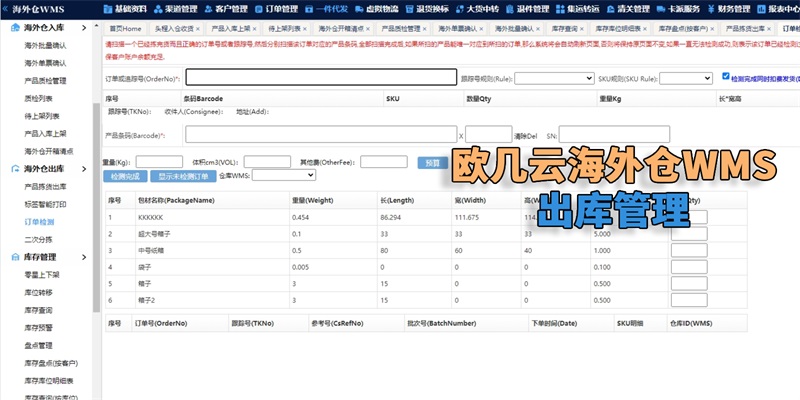Viewport: 800px width, 400px height.
Task: Click the 报表中心 icon
Action: click(x=761, y=9)
